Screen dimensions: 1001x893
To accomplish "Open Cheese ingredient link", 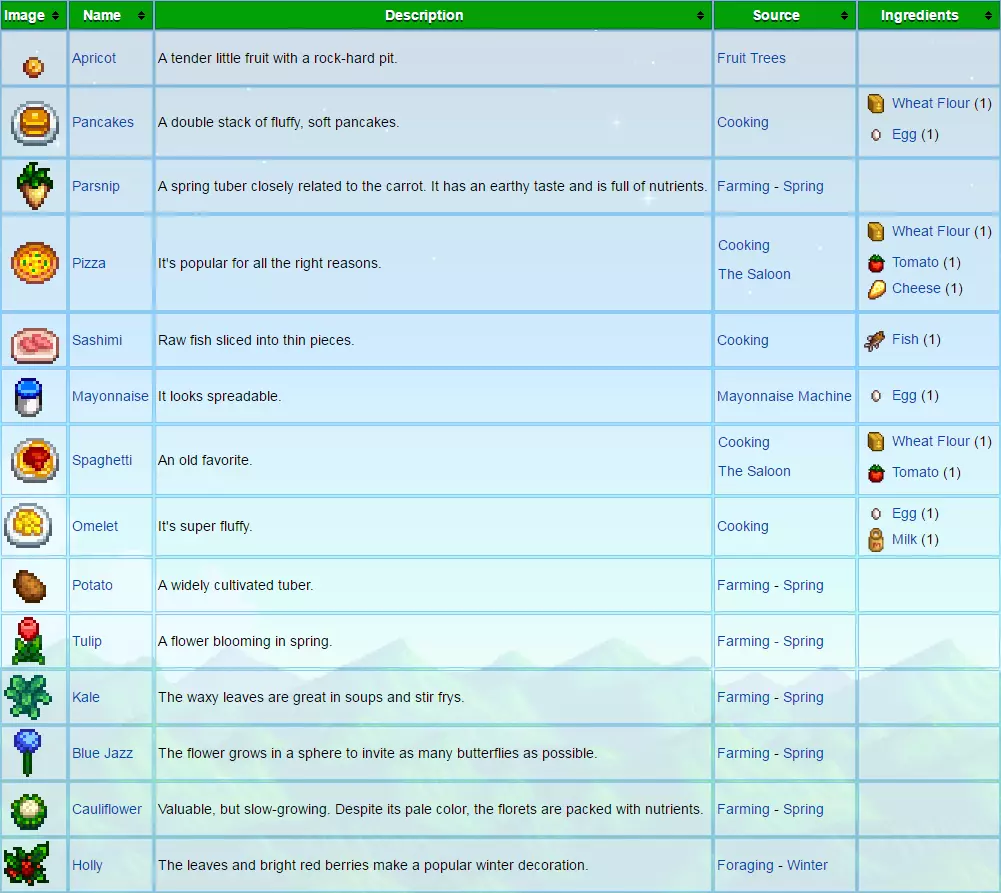I will 916,289.
